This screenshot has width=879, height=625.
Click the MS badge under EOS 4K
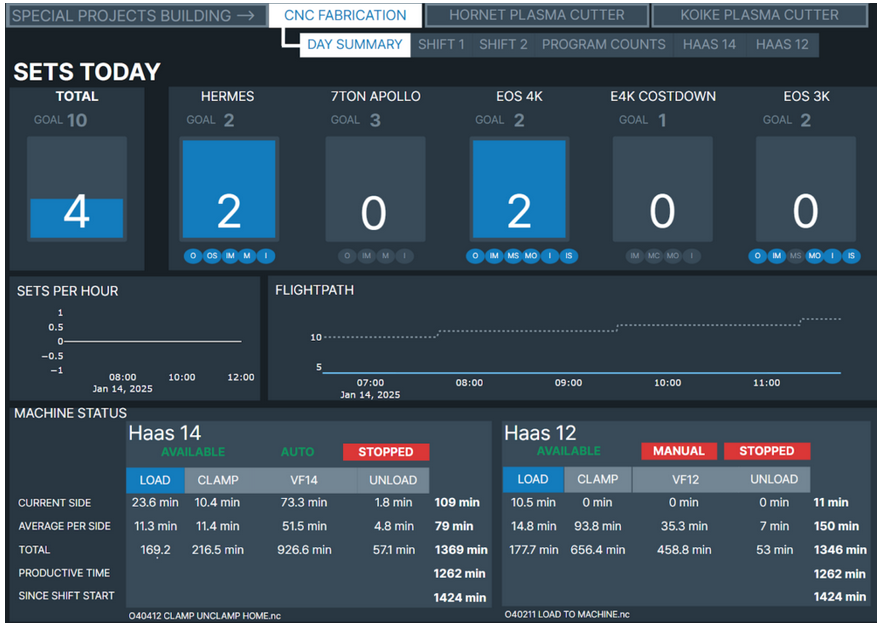513,256
